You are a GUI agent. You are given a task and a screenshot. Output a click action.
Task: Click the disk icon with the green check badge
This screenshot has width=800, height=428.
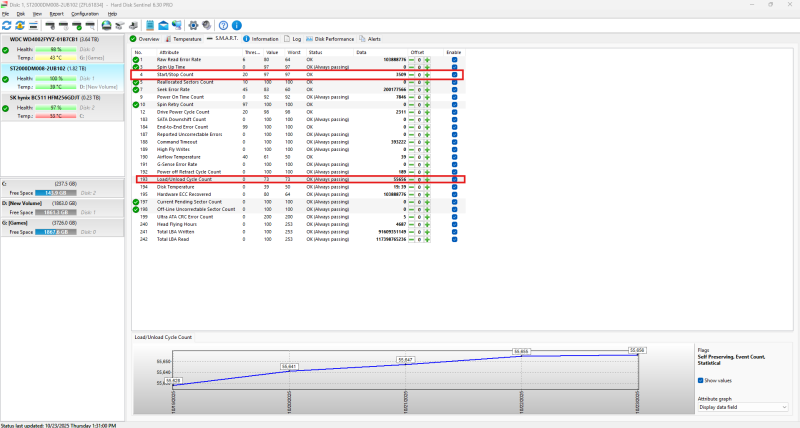77,25
